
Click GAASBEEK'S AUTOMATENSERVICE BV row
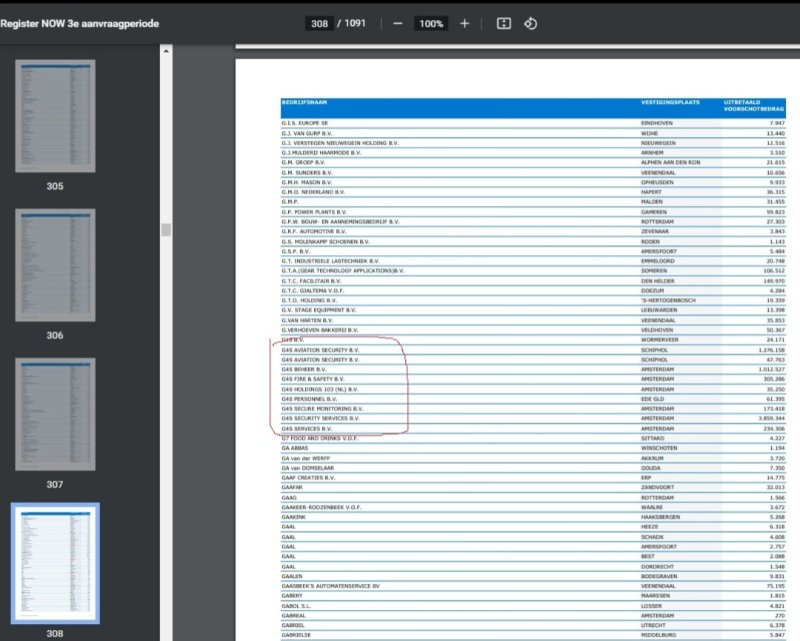pos(533,586)
